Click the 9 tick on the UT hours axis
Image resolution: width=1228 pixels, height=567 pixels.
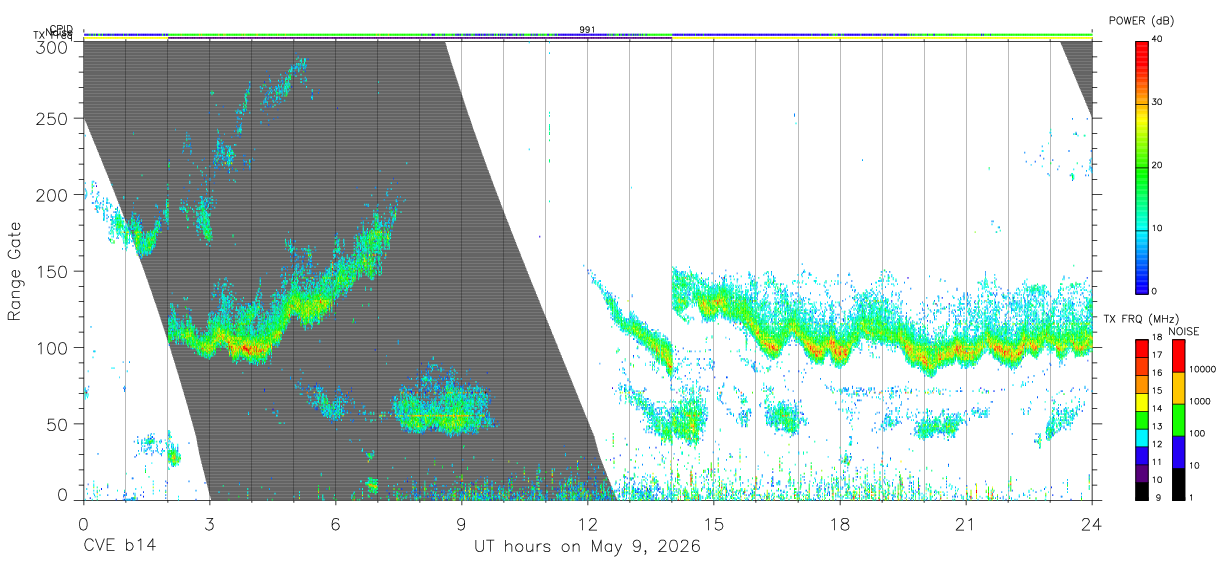461,524
